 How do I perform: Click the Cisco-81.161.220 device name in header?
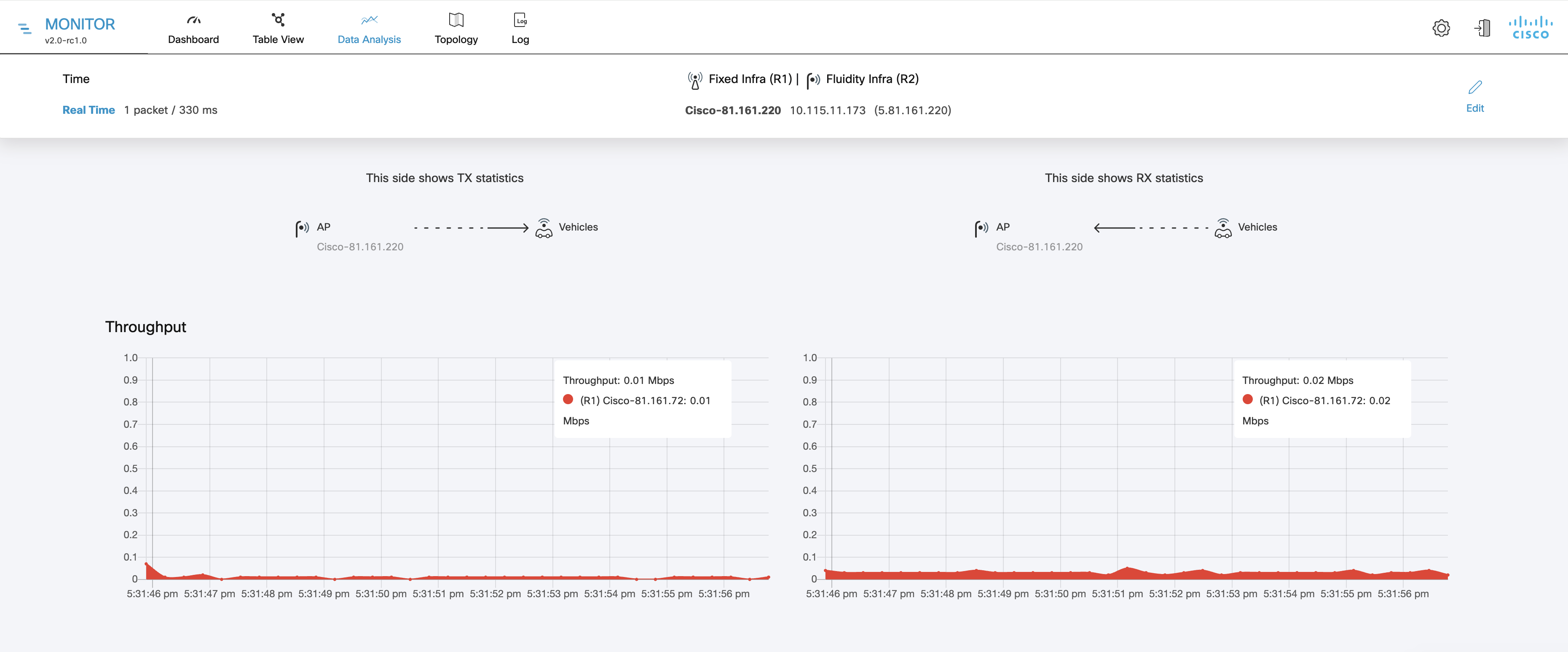pyautogui.click(x=733, y=110)
